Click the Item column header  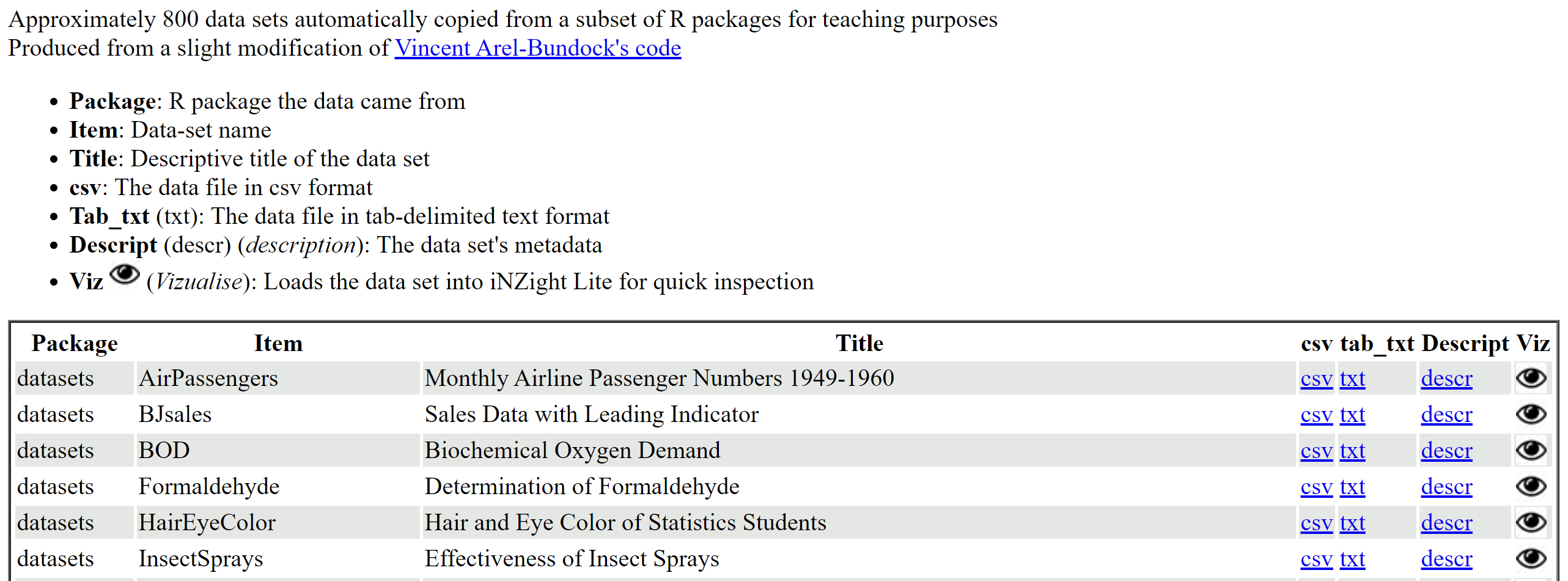278,343
